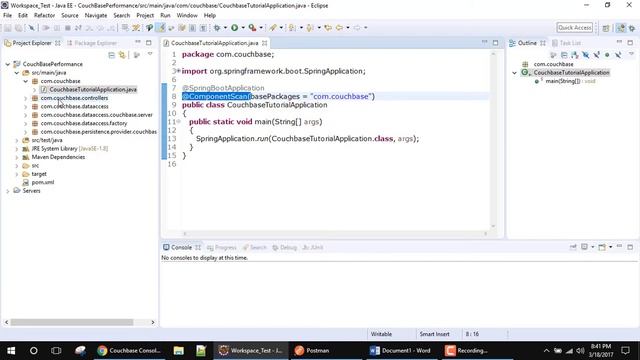Click the Run External Tools icon
640x360 pixels.
pos(252,28)
